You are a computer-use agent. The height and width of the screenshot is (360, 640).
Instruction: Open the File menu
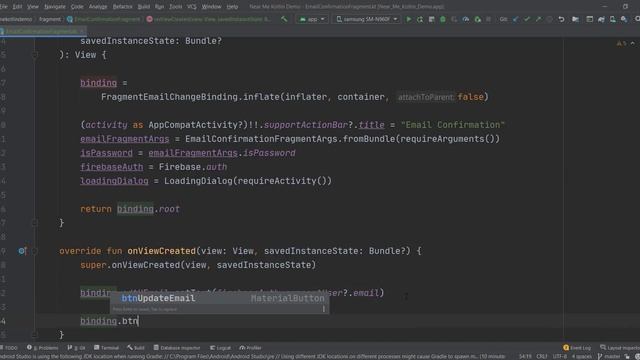3,7
